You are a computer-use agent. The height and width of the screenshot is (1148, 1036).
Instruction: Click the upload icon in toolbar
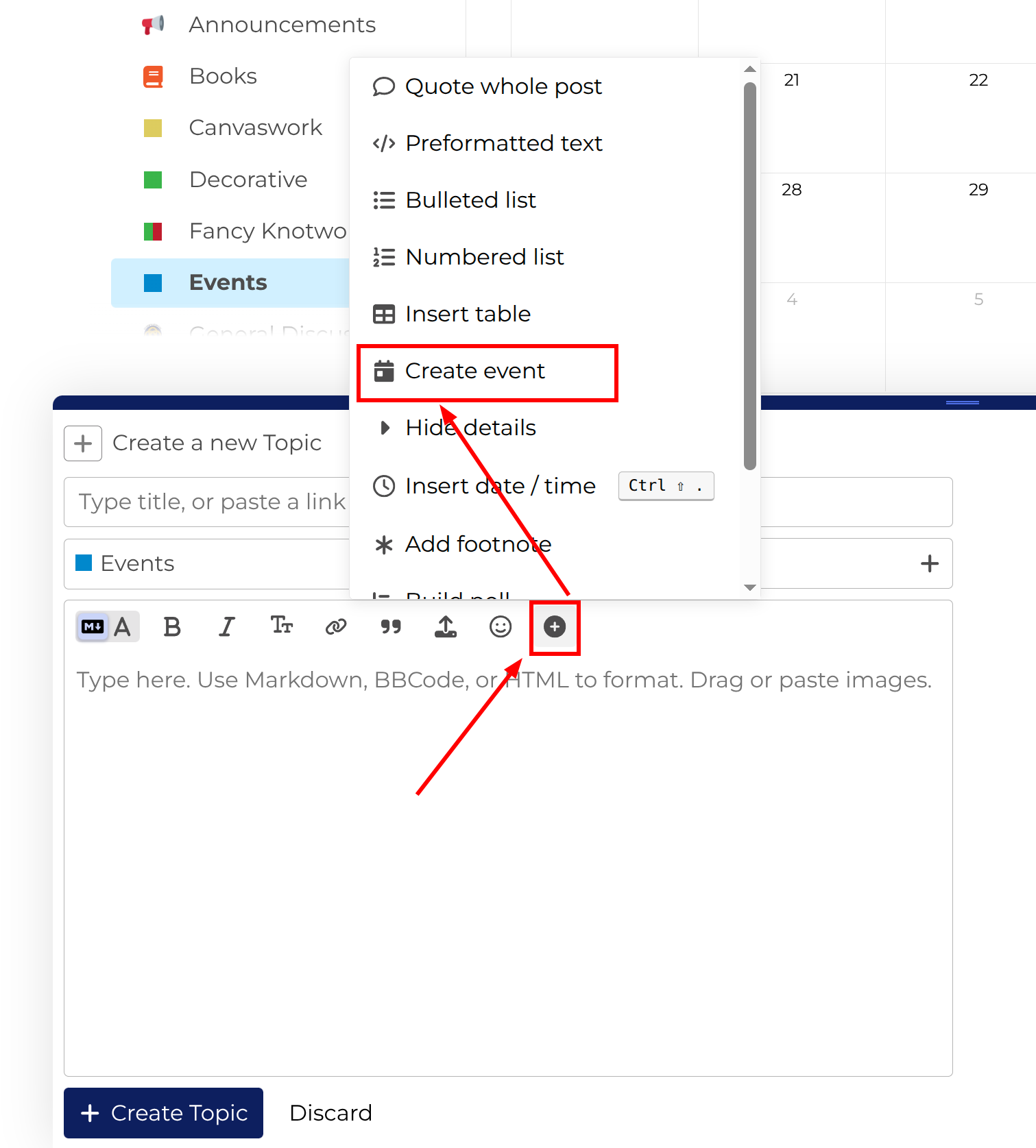pyautogui.click(x=446, y=626)
